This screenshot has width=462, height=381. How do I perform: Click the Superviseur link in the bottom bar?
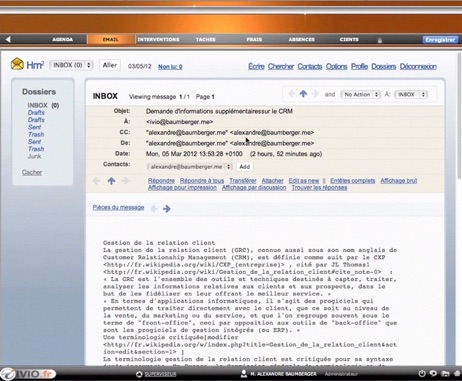pos(160,374)
